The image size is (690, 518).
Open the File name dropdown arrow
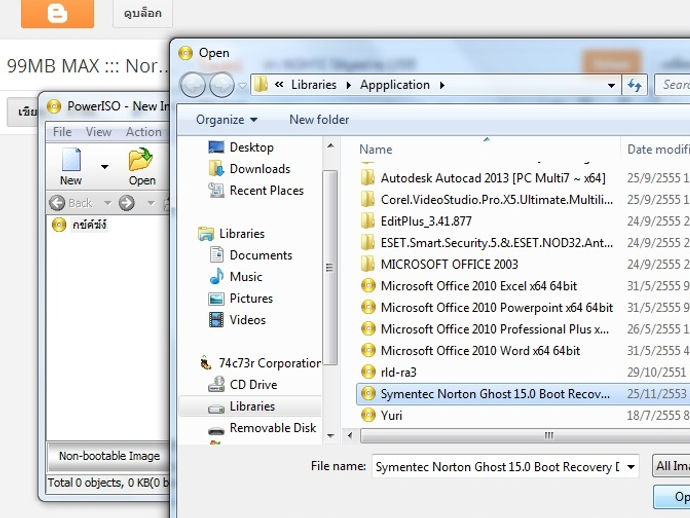click(x=631, y=467)
